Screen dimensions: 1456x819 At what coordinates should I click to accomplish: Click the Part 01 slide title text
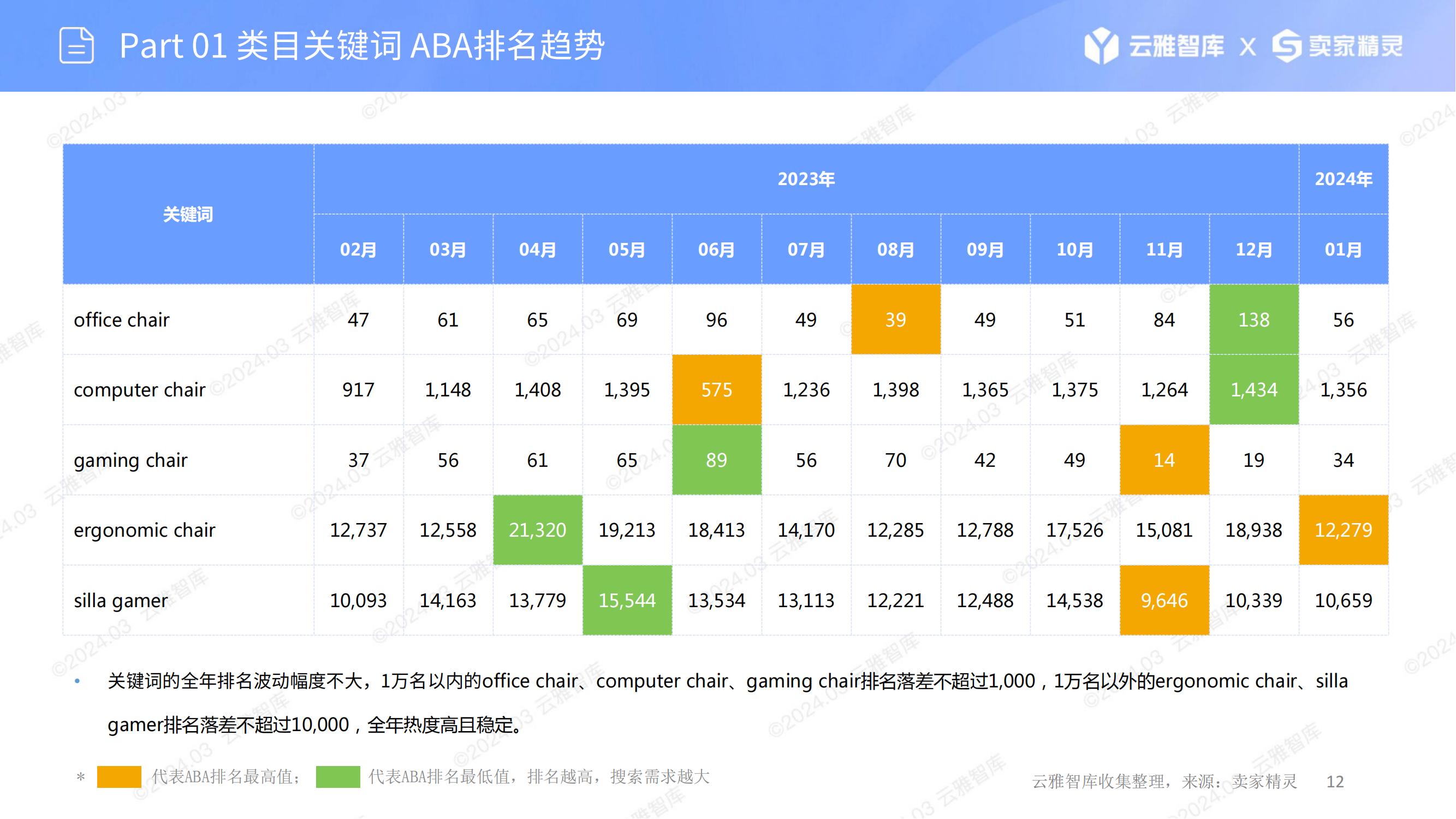pos(362,45)
